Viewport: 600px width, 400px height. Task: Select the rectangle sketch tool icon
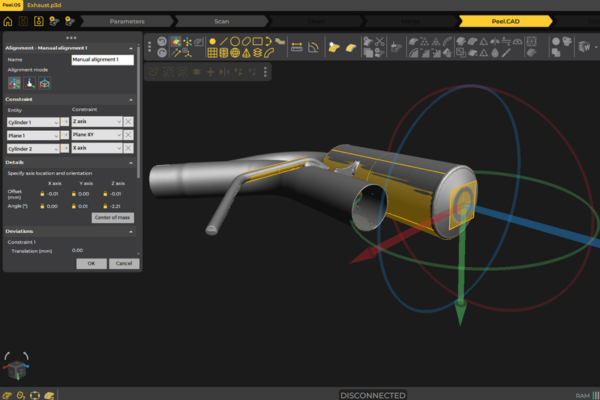click(258, 41)
